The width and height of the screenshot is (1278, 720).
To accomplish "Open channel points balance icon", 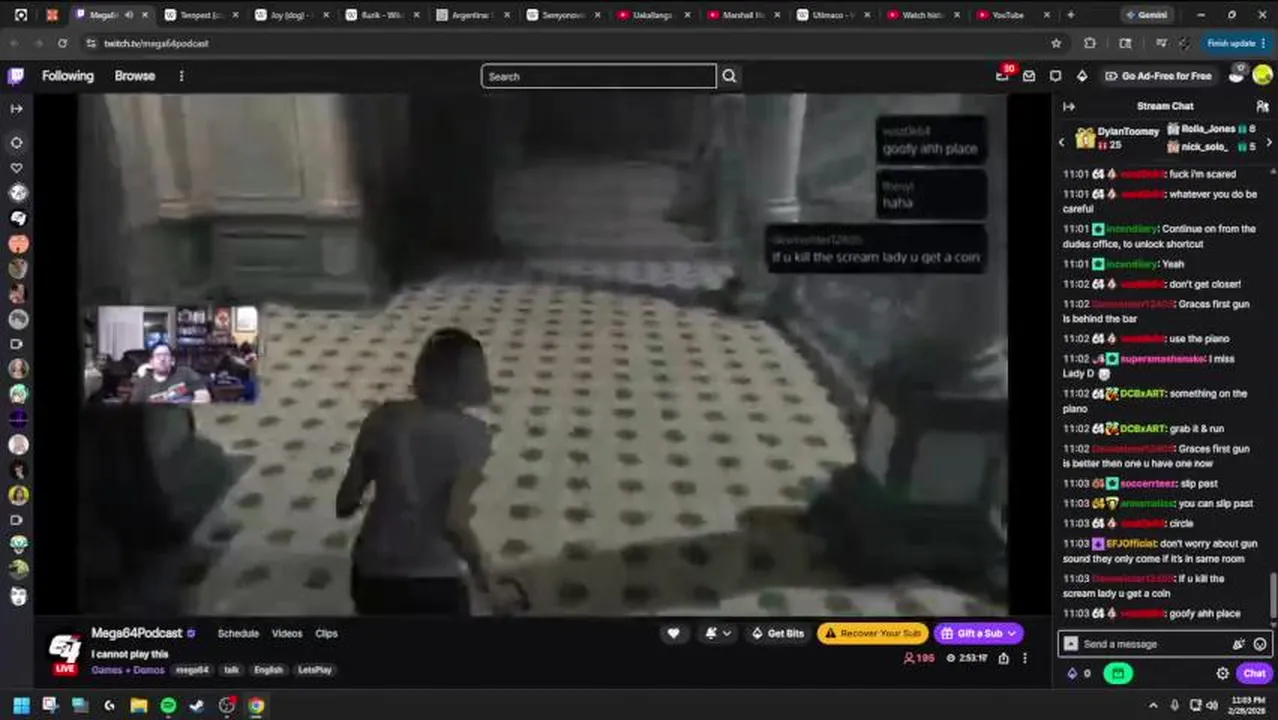I will (x=1079, y=674).
